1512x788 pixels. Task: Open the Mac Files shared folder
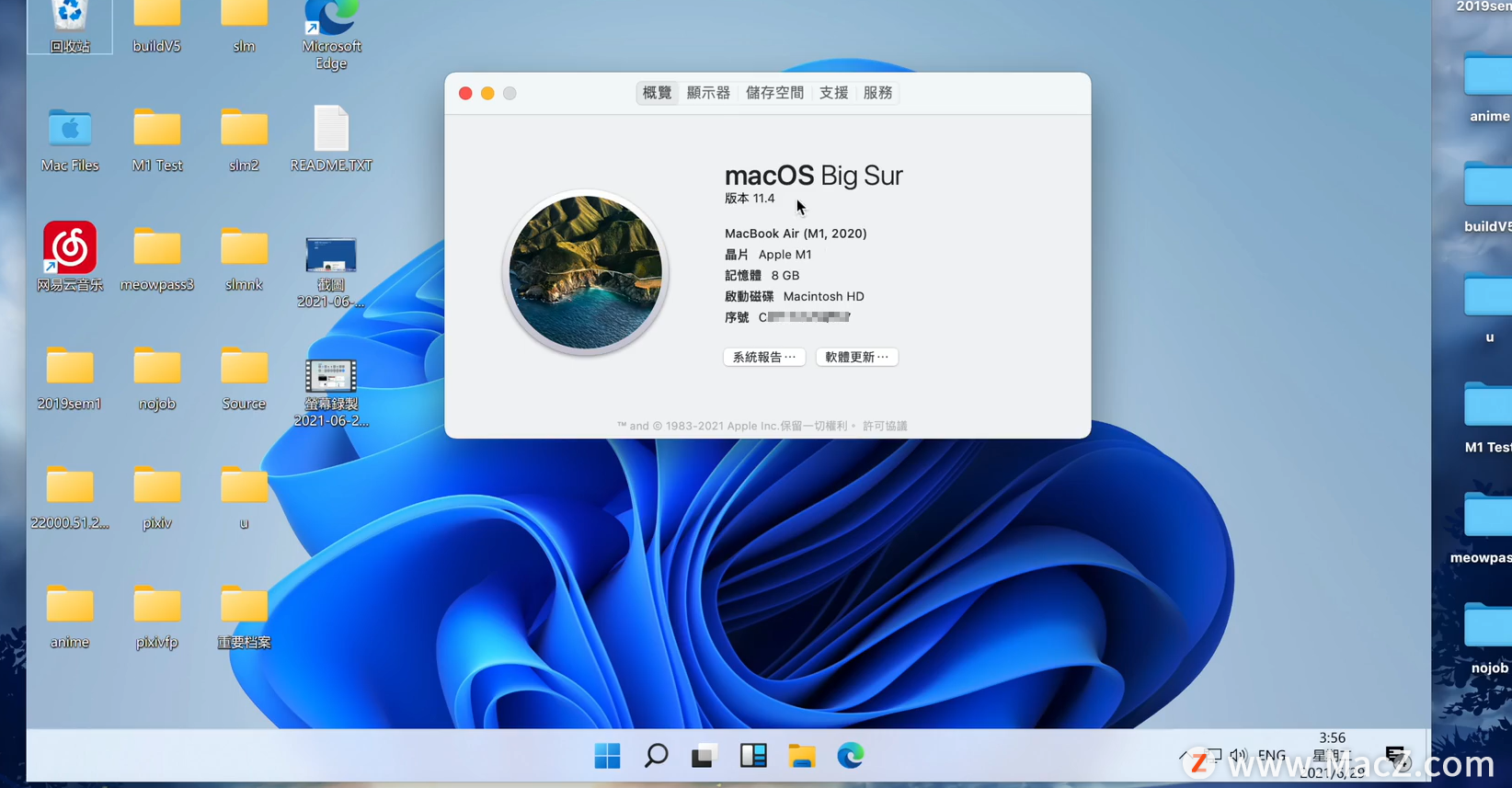click(70, 139)
